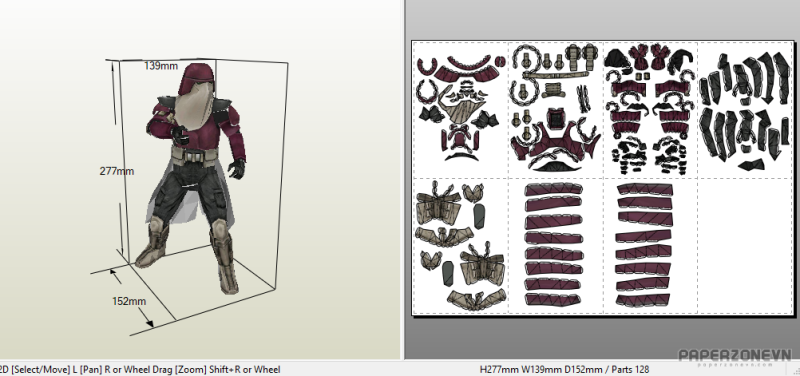800x376 pixels.
Task: Select the beige boot parts page
Action: pos(461,246)
